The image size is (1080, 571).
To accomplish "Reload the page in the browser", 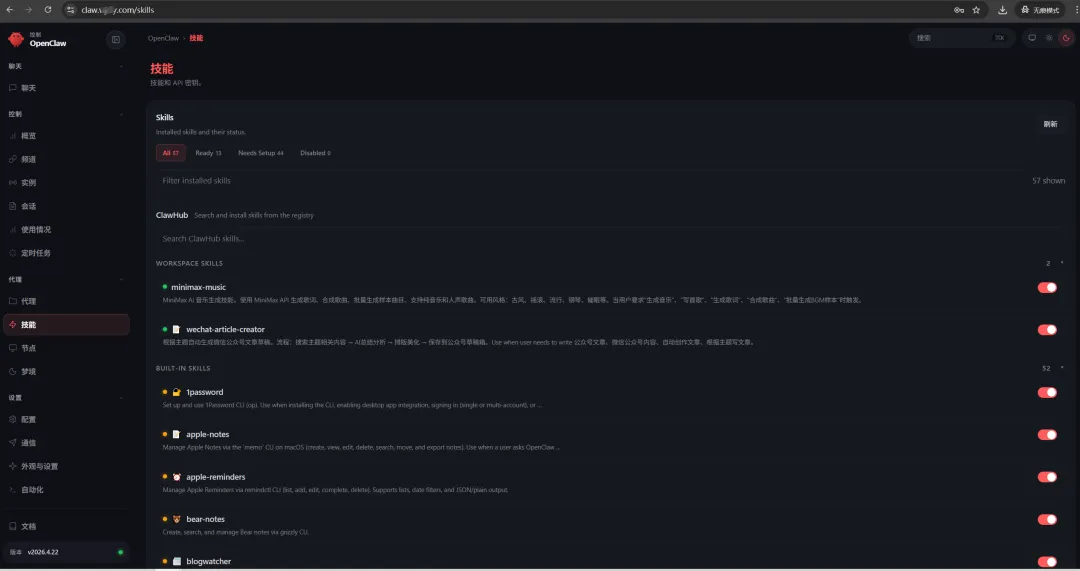I will (x=48, y=10).
